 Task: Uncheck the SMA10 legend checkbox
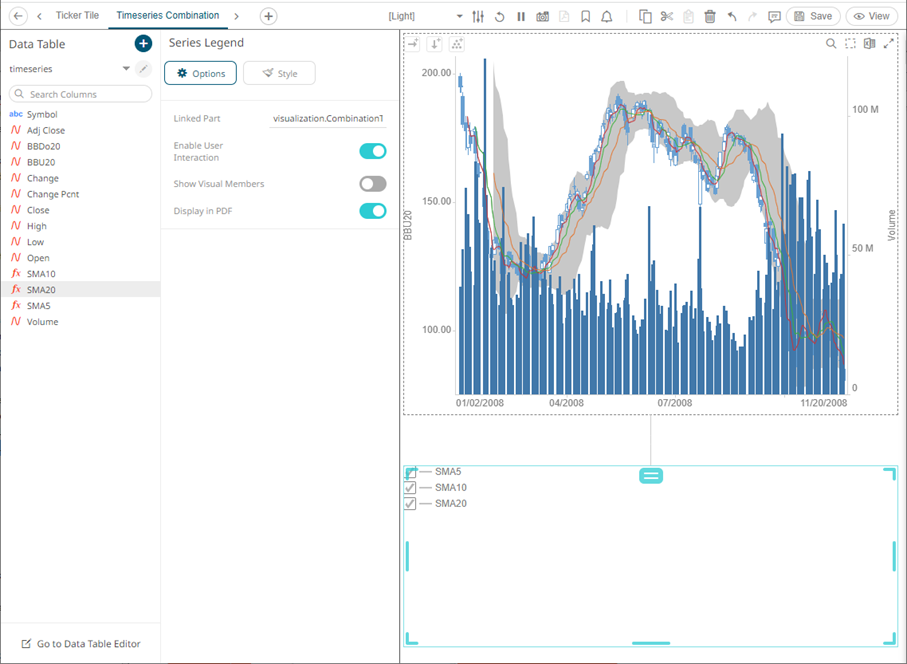pyautogui.click(x=410, y=488)
